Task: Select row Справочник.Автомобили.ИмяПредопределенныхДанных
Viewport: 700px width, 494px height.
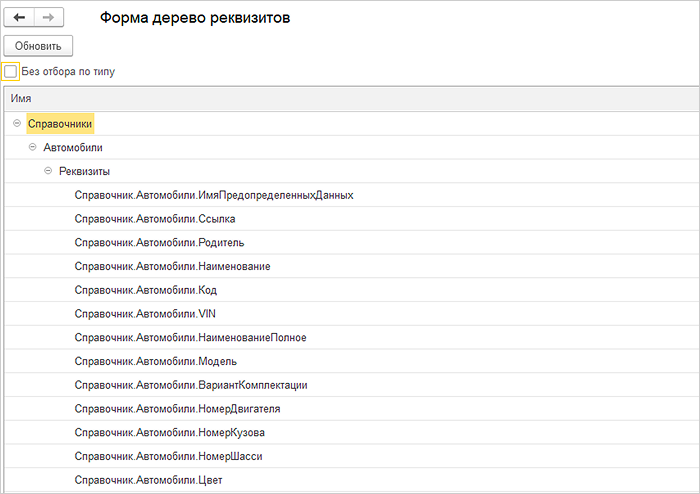Action: click(x=351, y=195)
